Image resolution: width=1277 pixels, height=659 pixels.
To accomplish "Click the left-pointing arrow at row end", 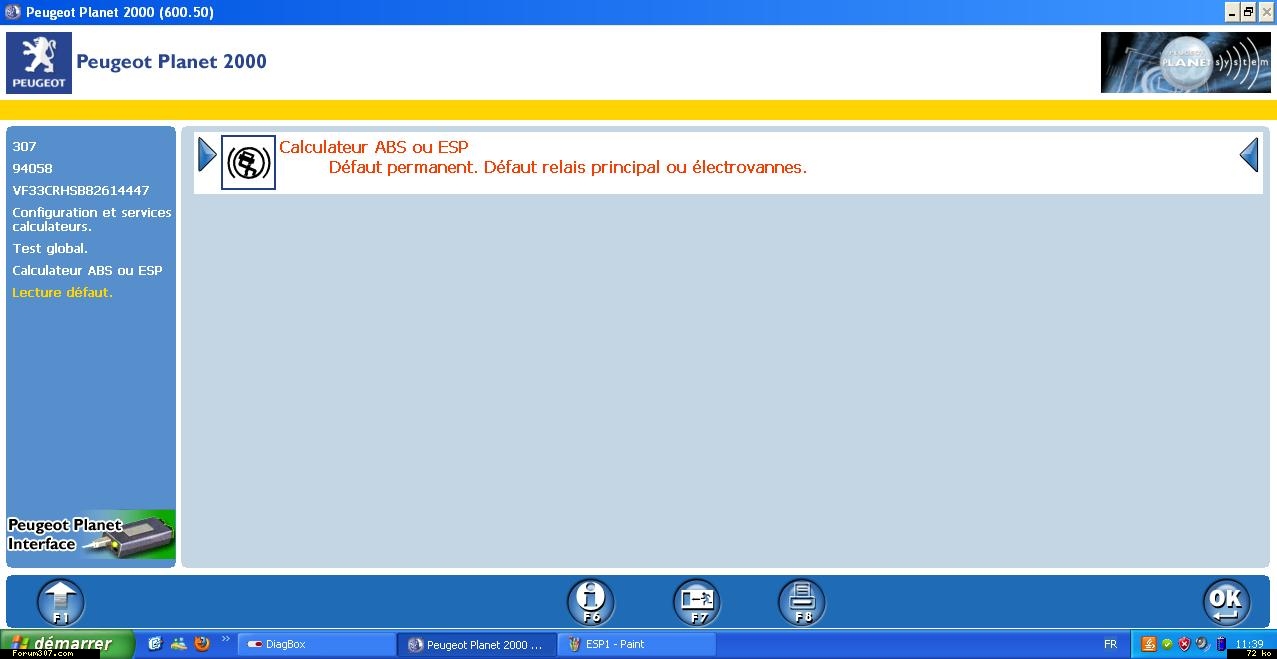I will click(1249, 155).
